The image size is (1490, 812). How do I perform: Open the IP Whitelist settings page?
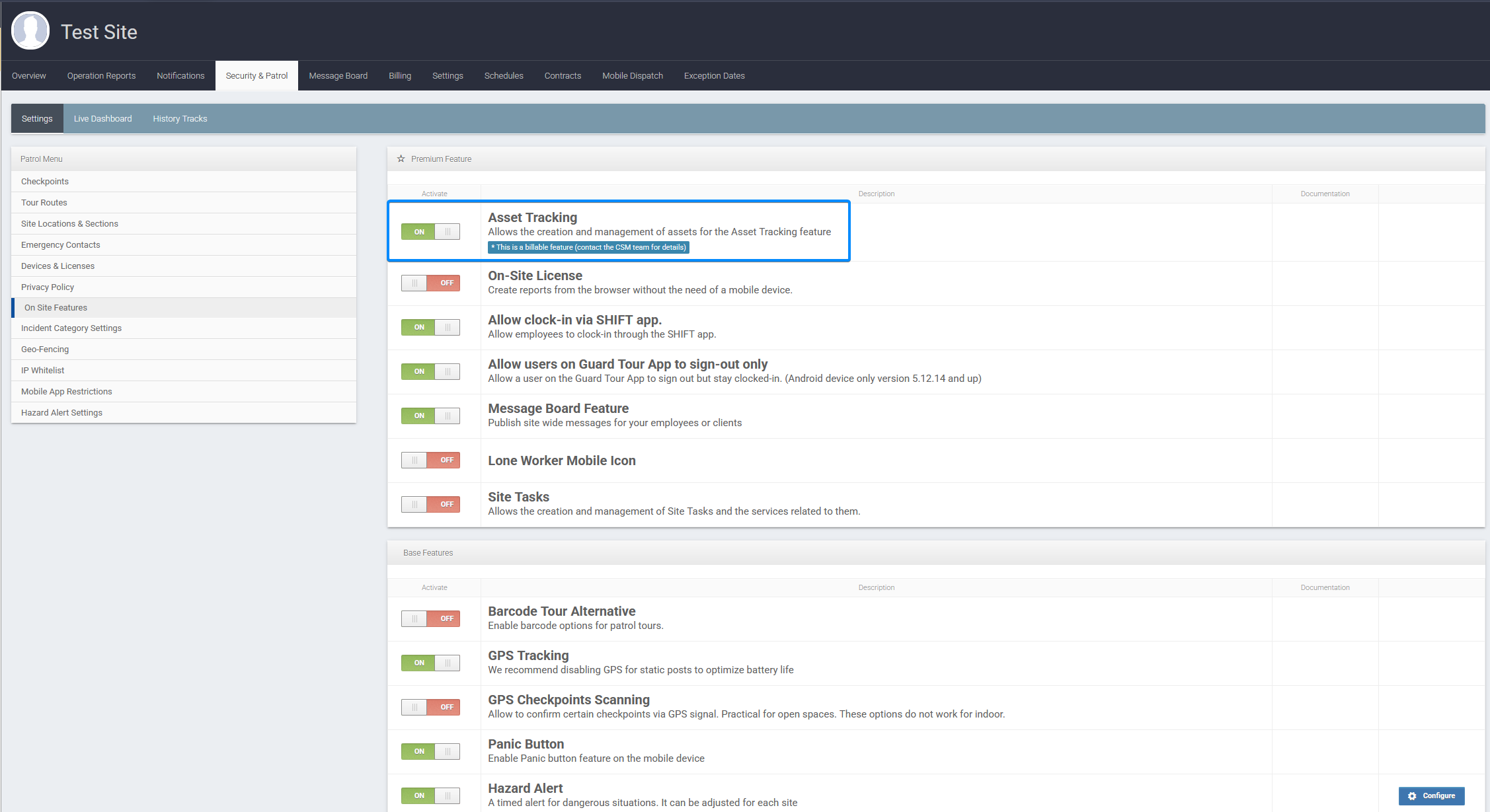(x=42, y=370)
